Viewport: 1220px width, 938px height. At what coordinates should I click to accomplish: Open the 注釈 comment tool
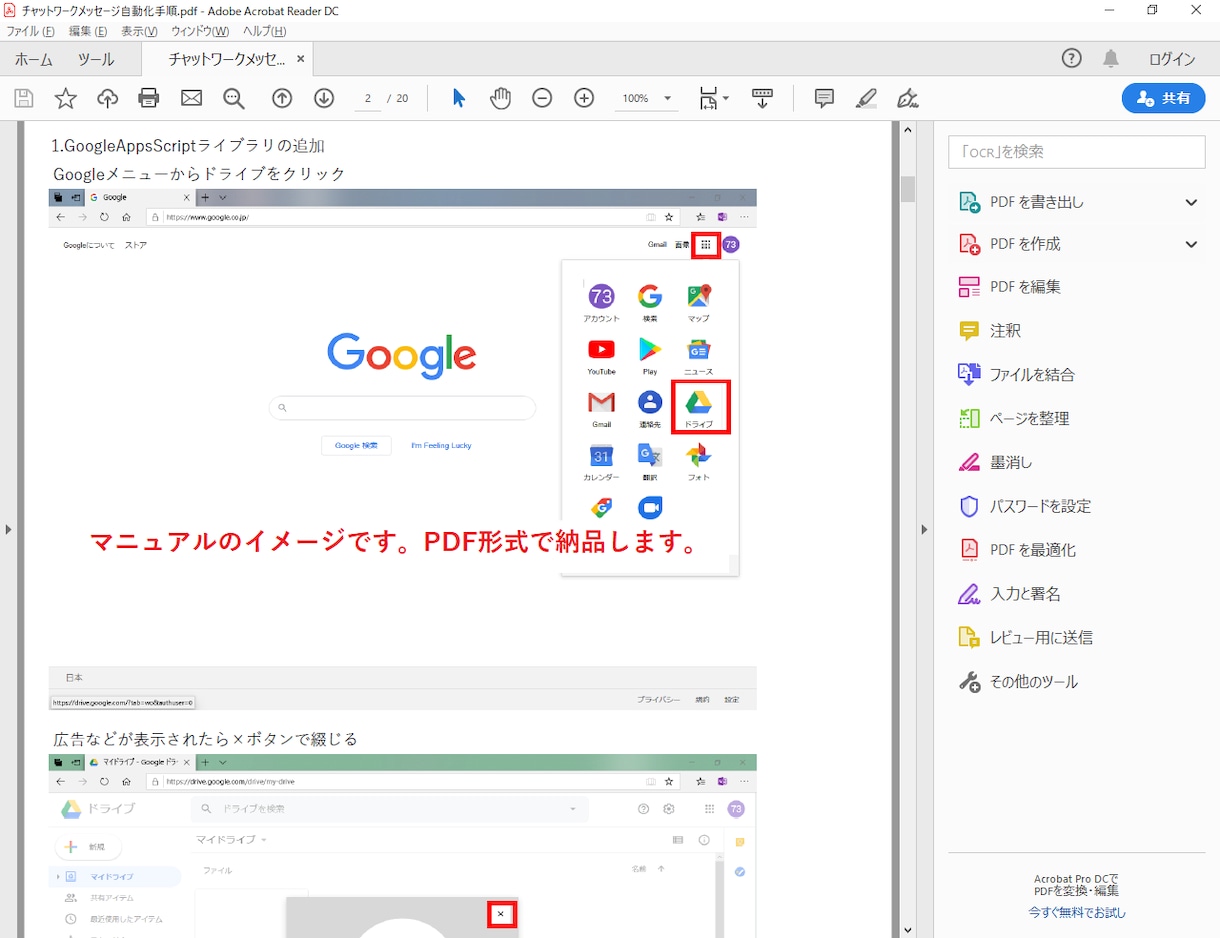(990, 331)
